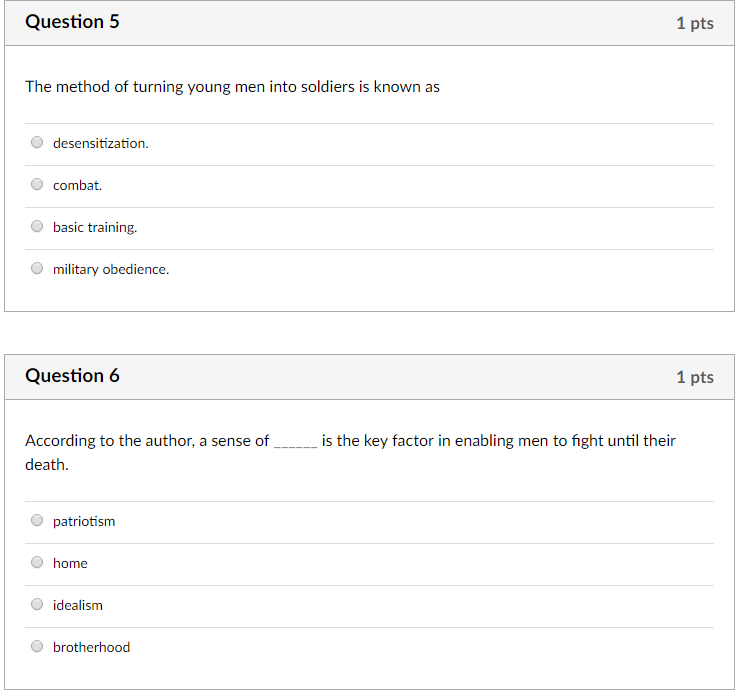Select the idealism radio button
This screenshot has height=690, width=739.
37,604
